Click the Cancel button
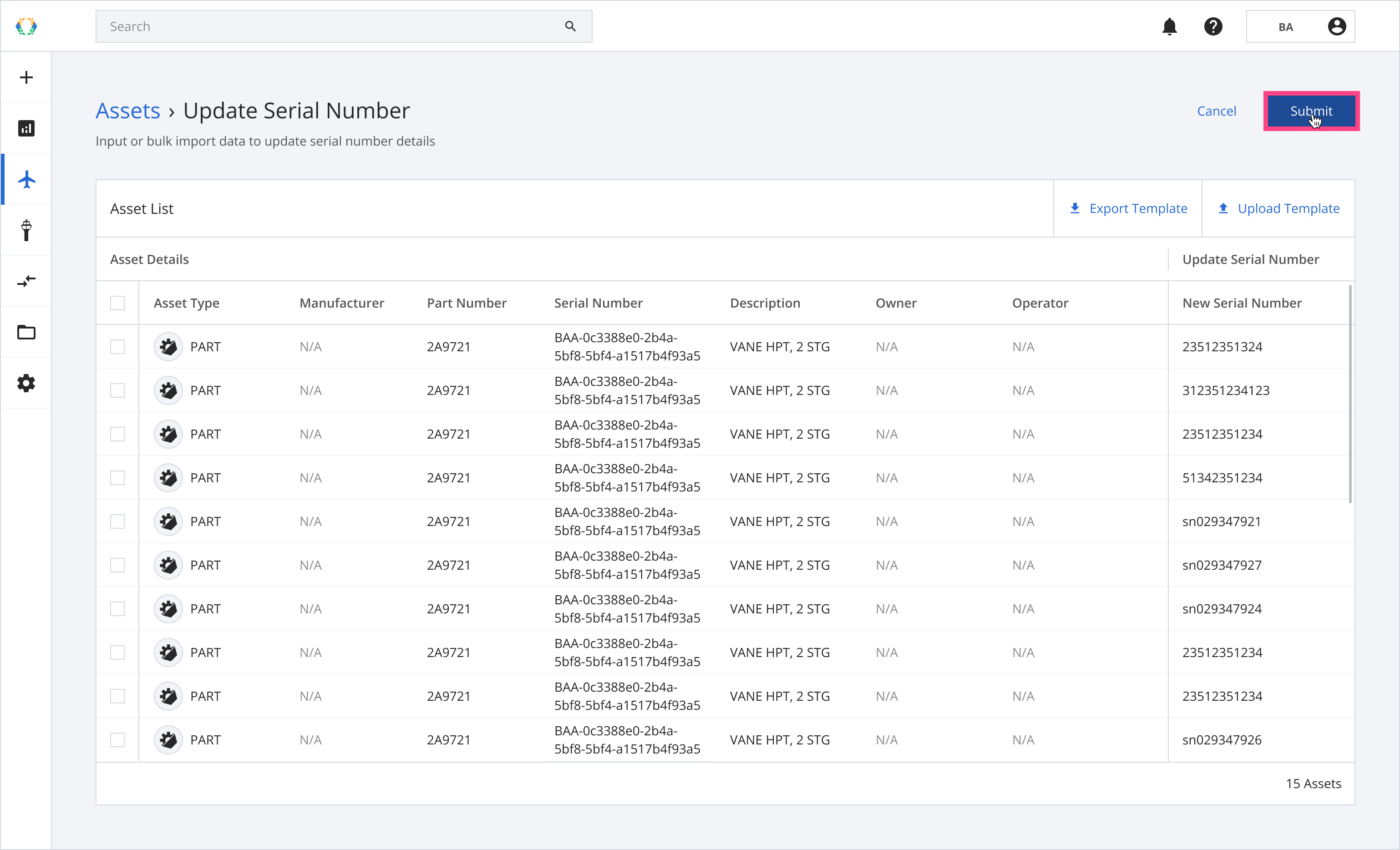The height and width of the screenshot is (850, 1400). click(1217, 110)
